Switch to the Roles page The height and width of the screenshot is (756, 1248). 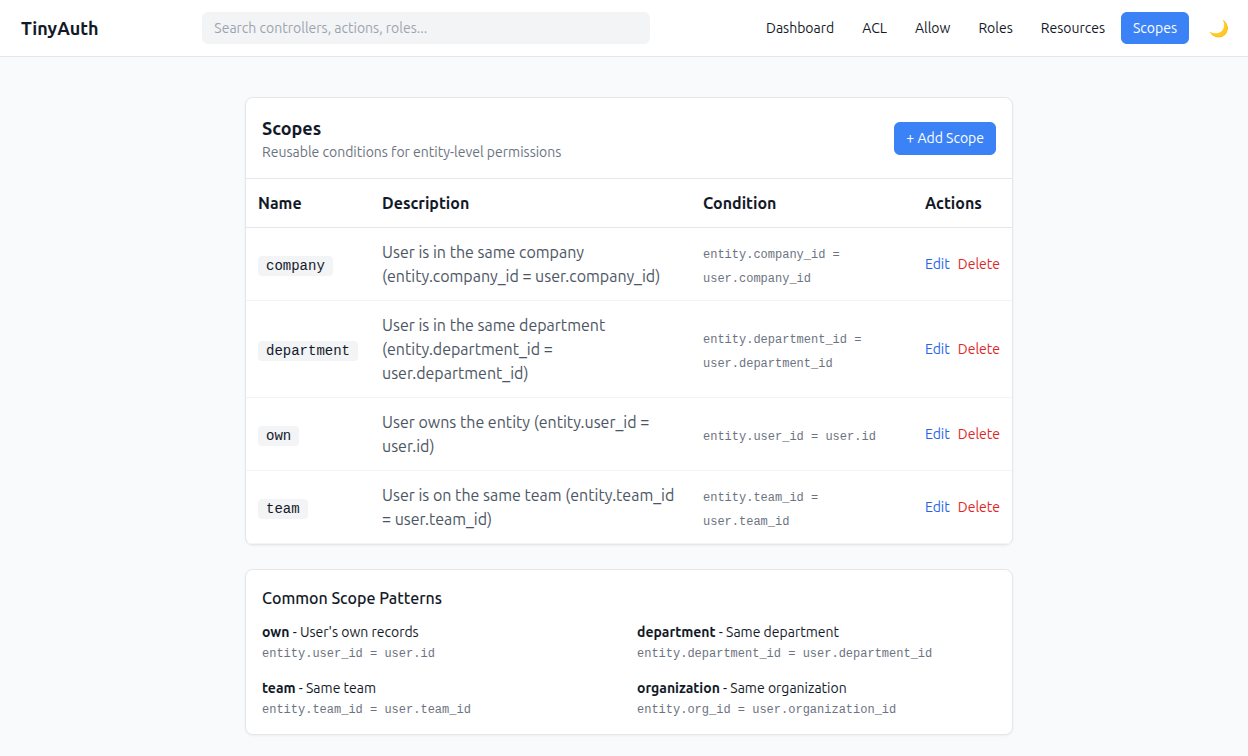tap(995, 28)
